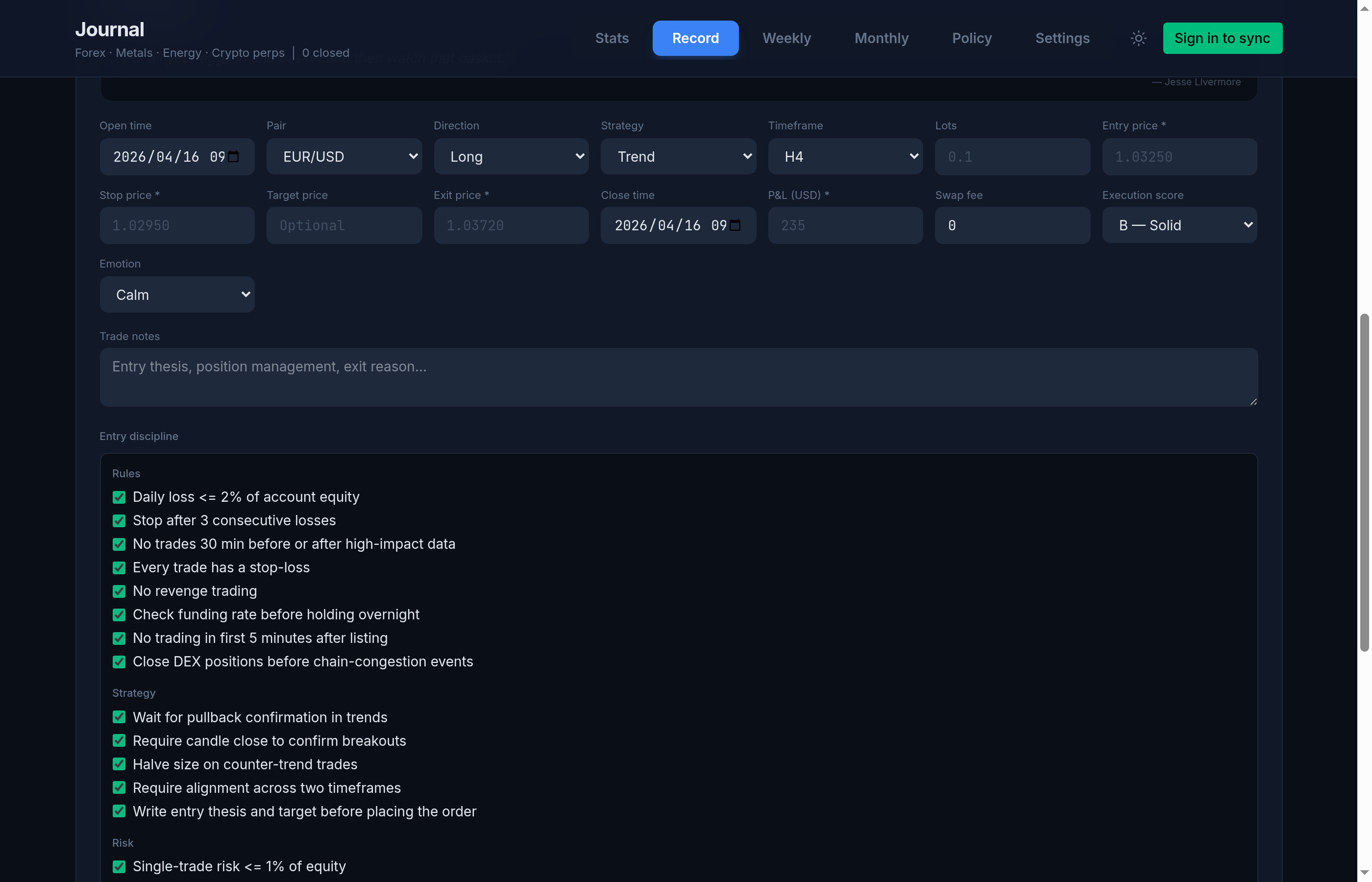The height and width of the screenshot is (882, 1372).
Task: Uncheck Daily loss <= 2% of account equity
Action: point(119,496)
